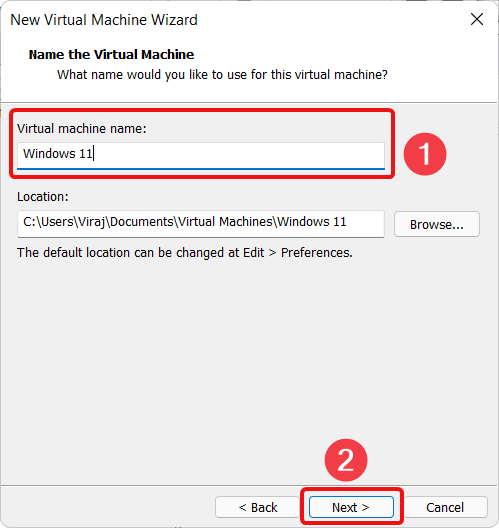Click the "Location:" label

(x=43, y=197)
